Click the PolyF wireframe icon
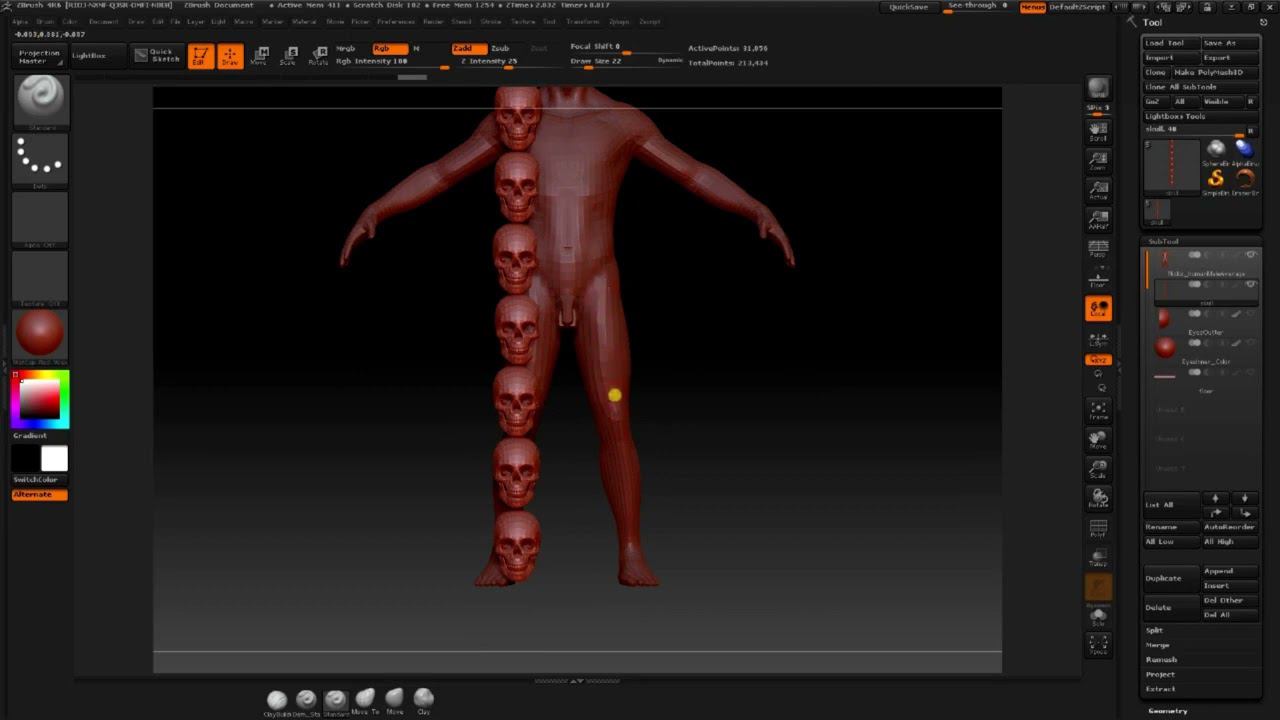The height and width of the screenshot is (720, 1280). click(1098, 529)
